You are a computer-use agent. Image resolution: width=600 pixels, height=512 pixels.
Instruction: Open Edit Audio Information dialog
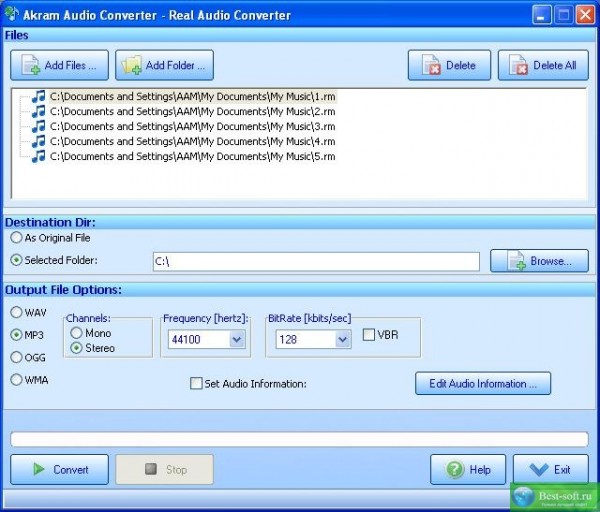[483, 383]
